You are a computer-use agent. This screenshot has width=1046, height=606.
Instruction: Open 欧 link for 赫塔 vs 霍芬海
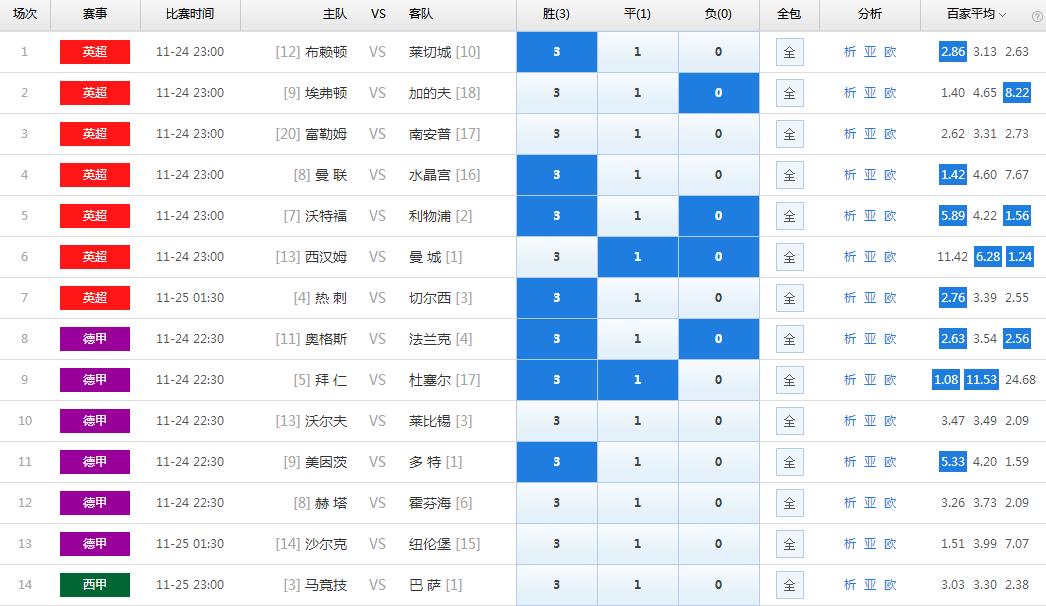tap(890, 503)
